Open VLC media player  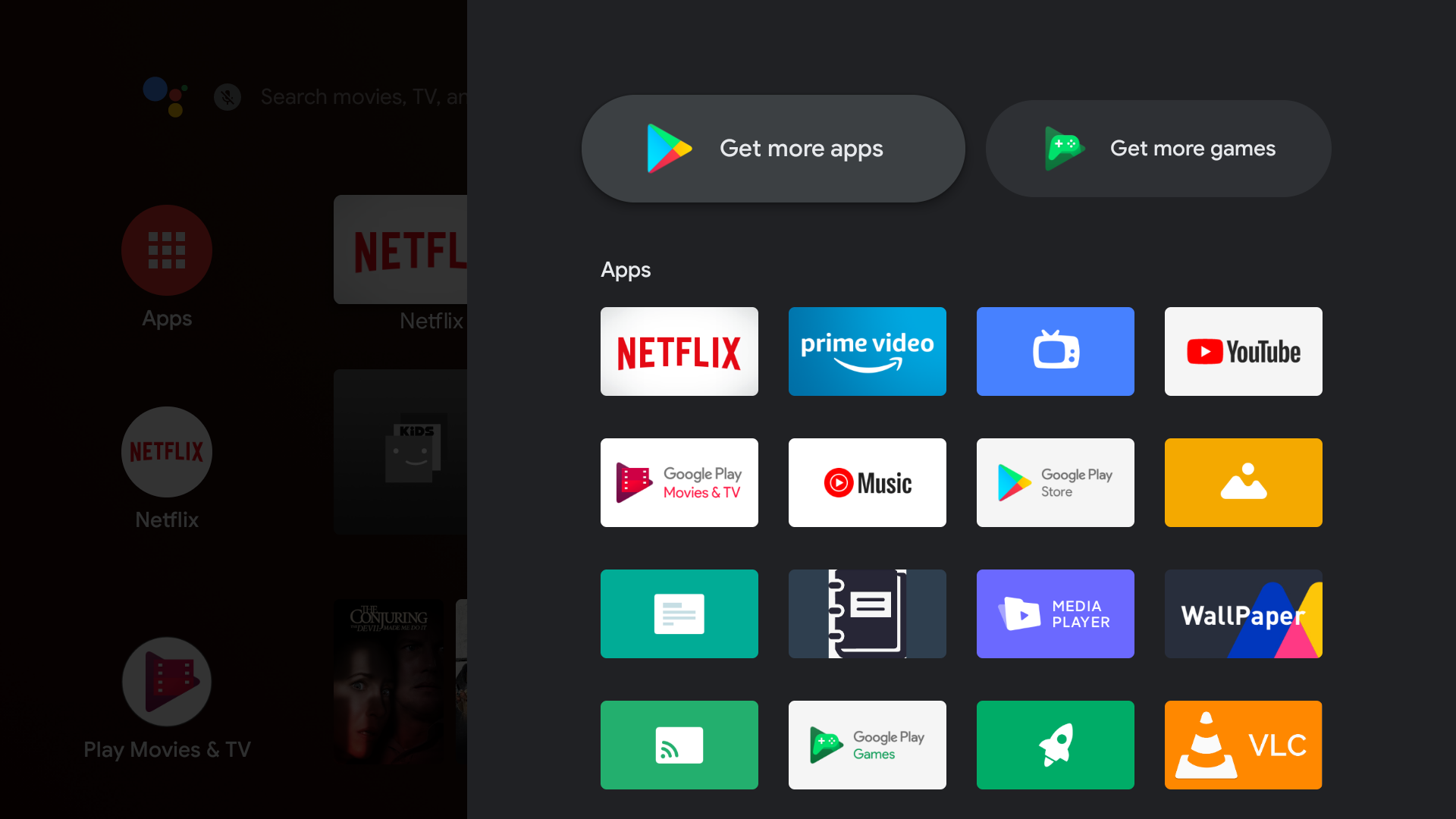(x=1243, y=745)
